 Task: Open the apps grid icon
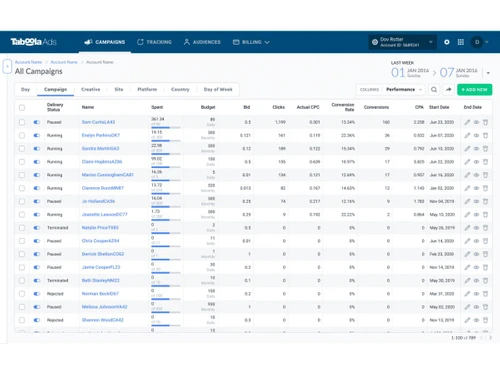(461, 42)
